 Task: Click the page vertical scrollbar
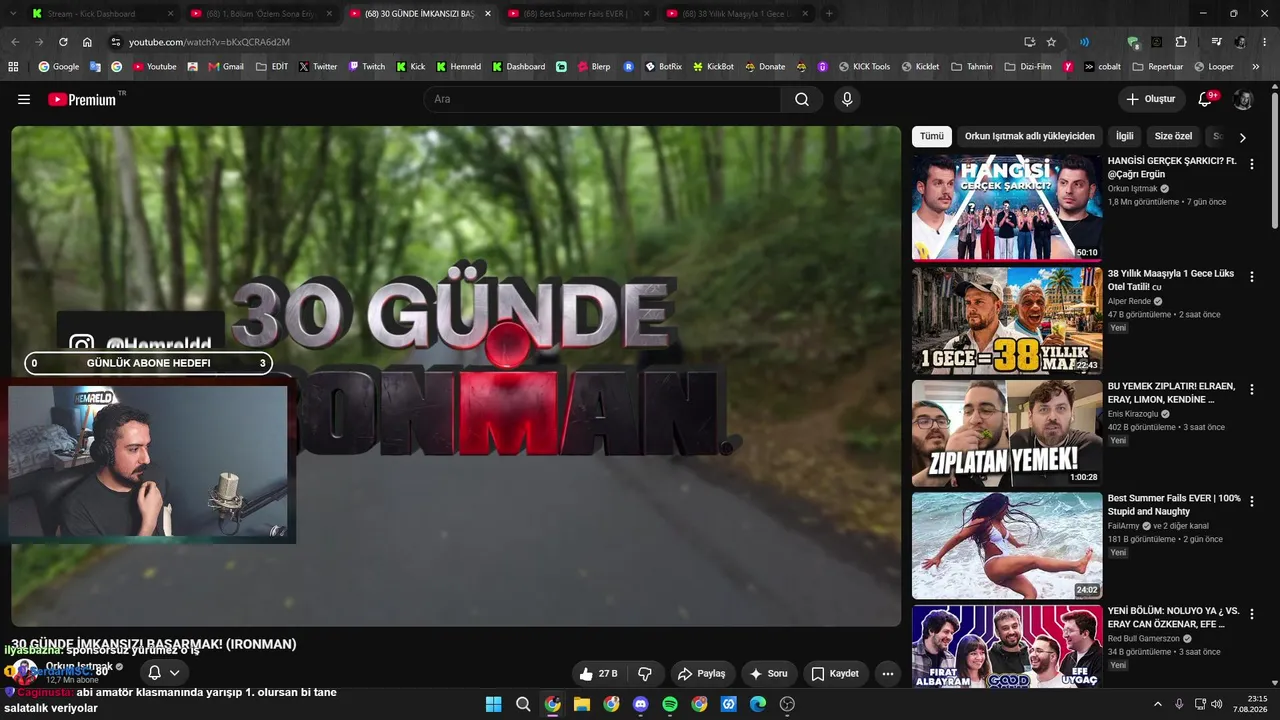(x=1275, y=160)
